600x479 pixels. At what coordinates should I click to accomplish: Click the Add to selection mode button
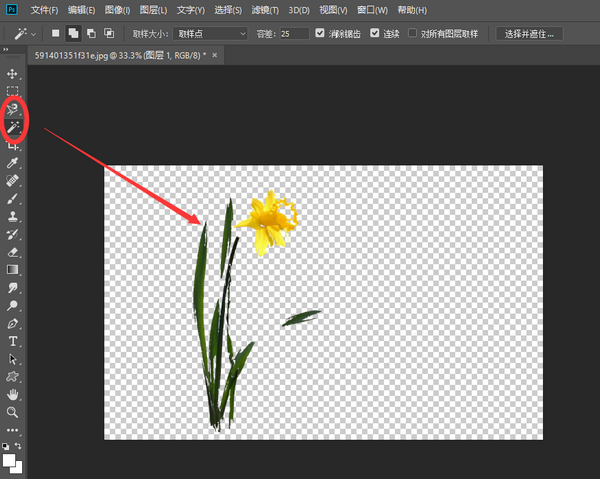(75, 33)
